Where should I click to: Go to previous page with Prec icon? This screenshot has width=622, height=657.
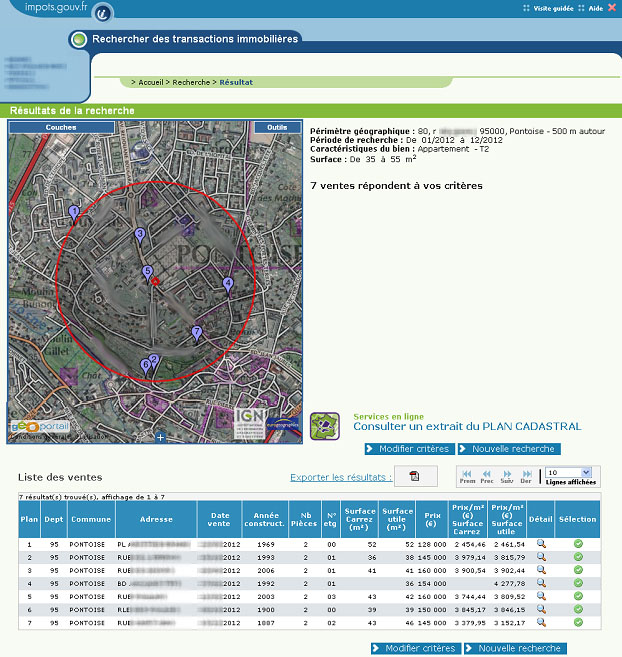click(487, 477)
